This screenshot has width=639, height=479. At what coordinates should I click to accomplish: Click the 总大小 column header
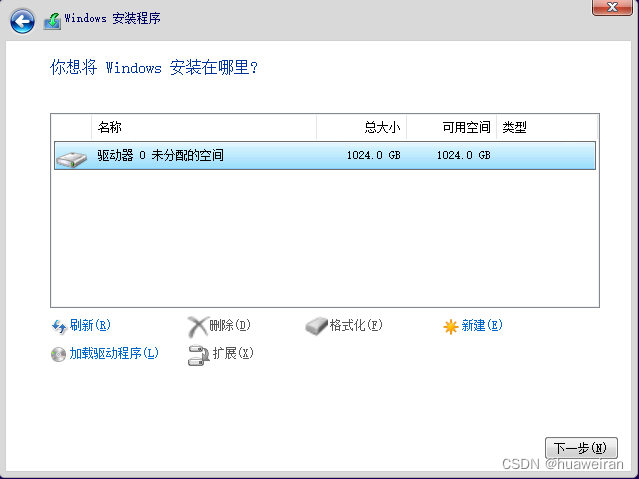point(361,127)
